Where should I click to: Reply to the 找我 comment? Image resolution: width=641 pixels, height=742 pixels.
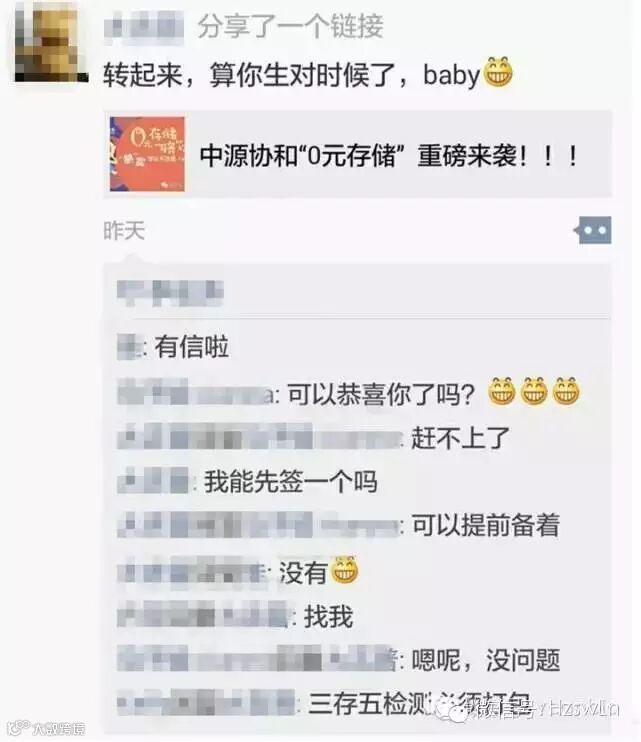pos(235,616)
